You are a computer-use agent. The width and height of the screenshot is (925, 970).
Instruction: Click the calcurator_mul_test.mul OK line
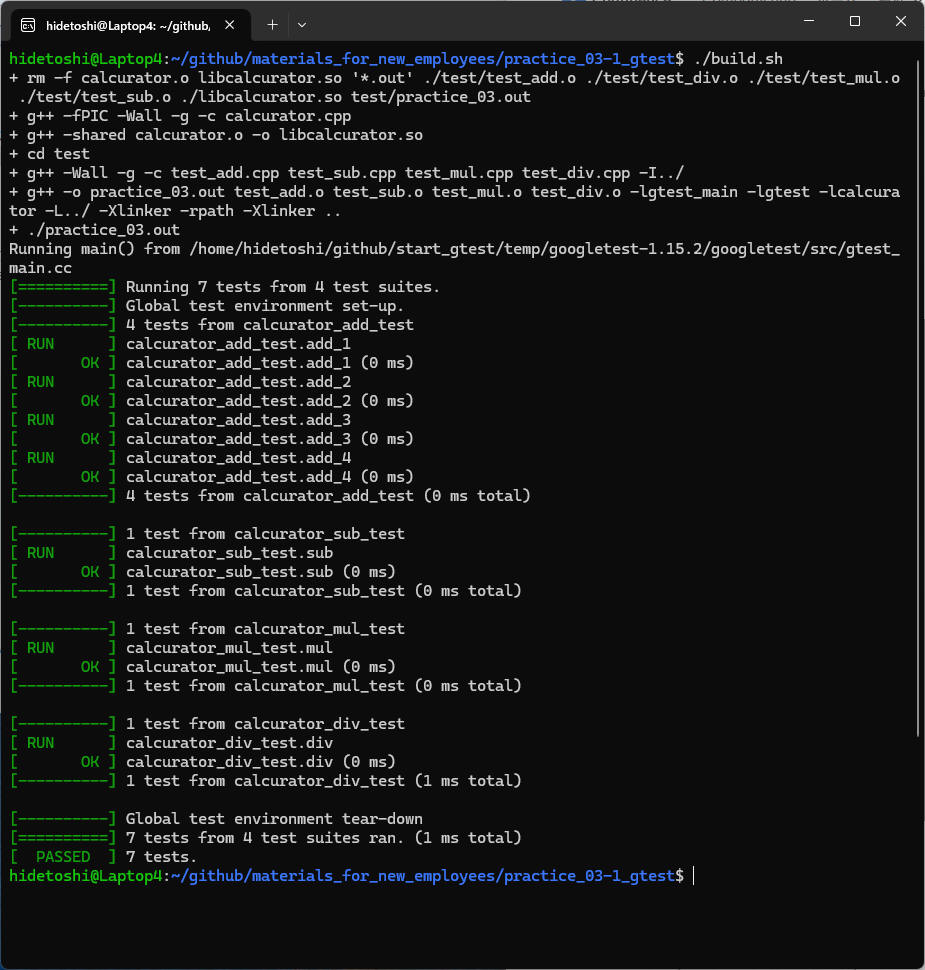click(x=260, y=667)
